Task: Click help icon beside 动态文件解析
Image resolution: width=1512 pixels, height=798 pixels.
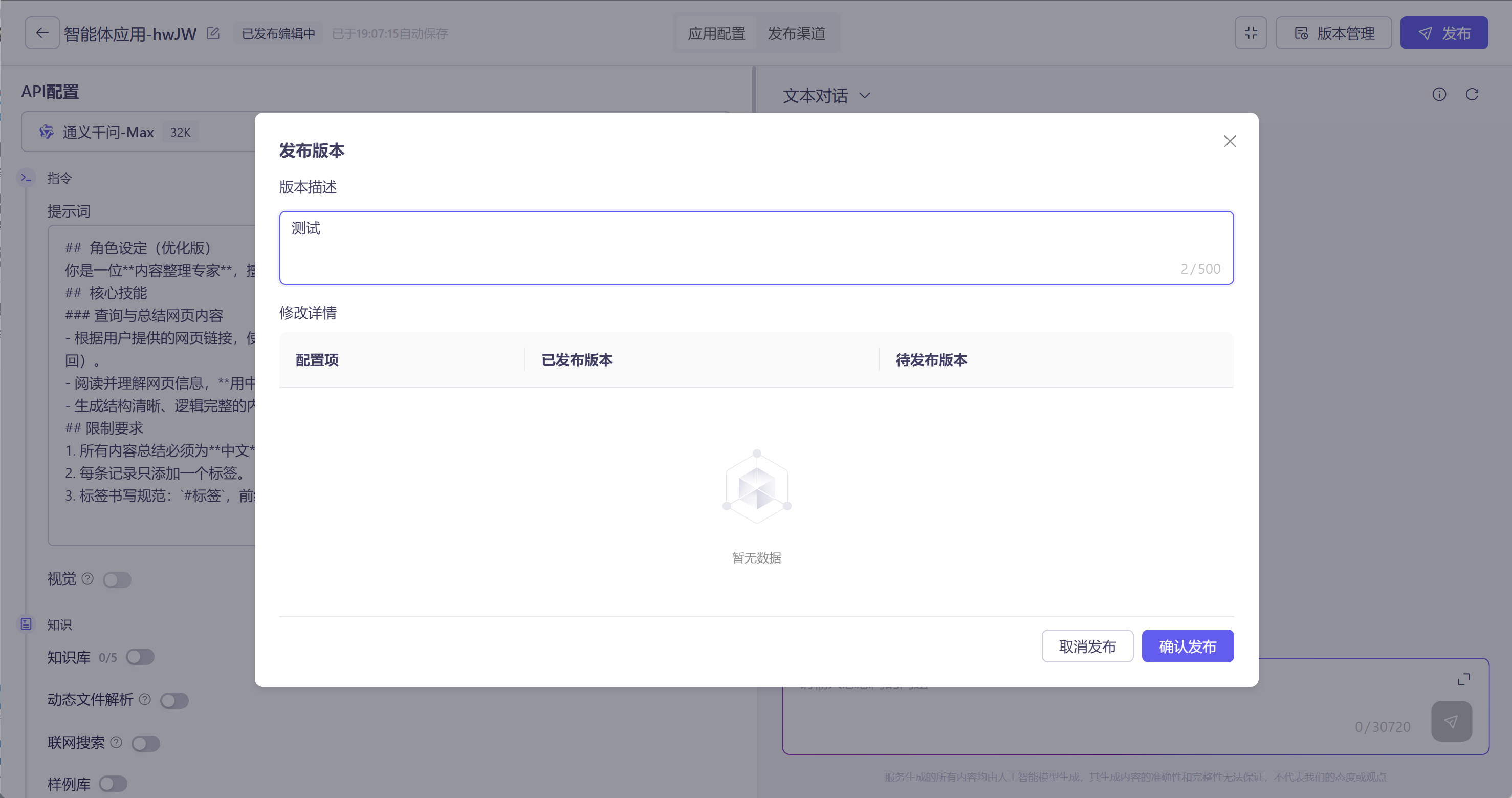Action: [145, 699]
